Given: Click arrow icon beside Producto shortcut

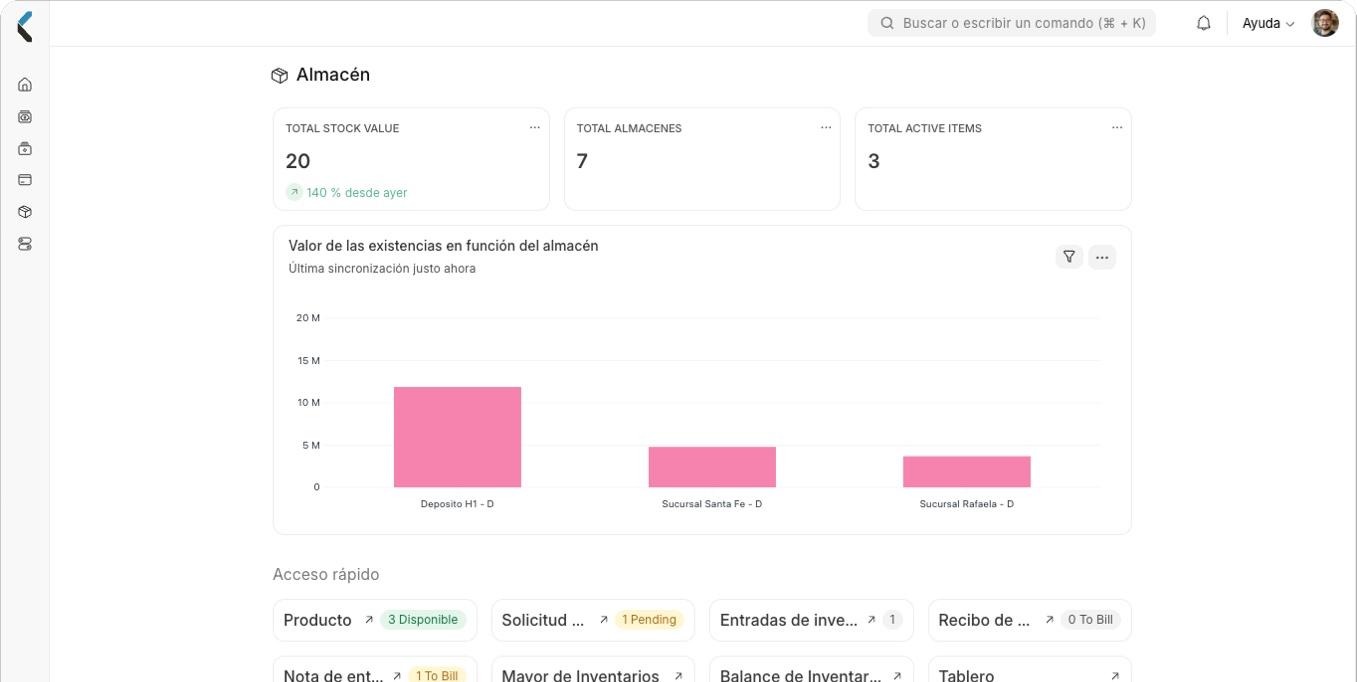Looking at the screenshot, I should (x=369, y=620).
